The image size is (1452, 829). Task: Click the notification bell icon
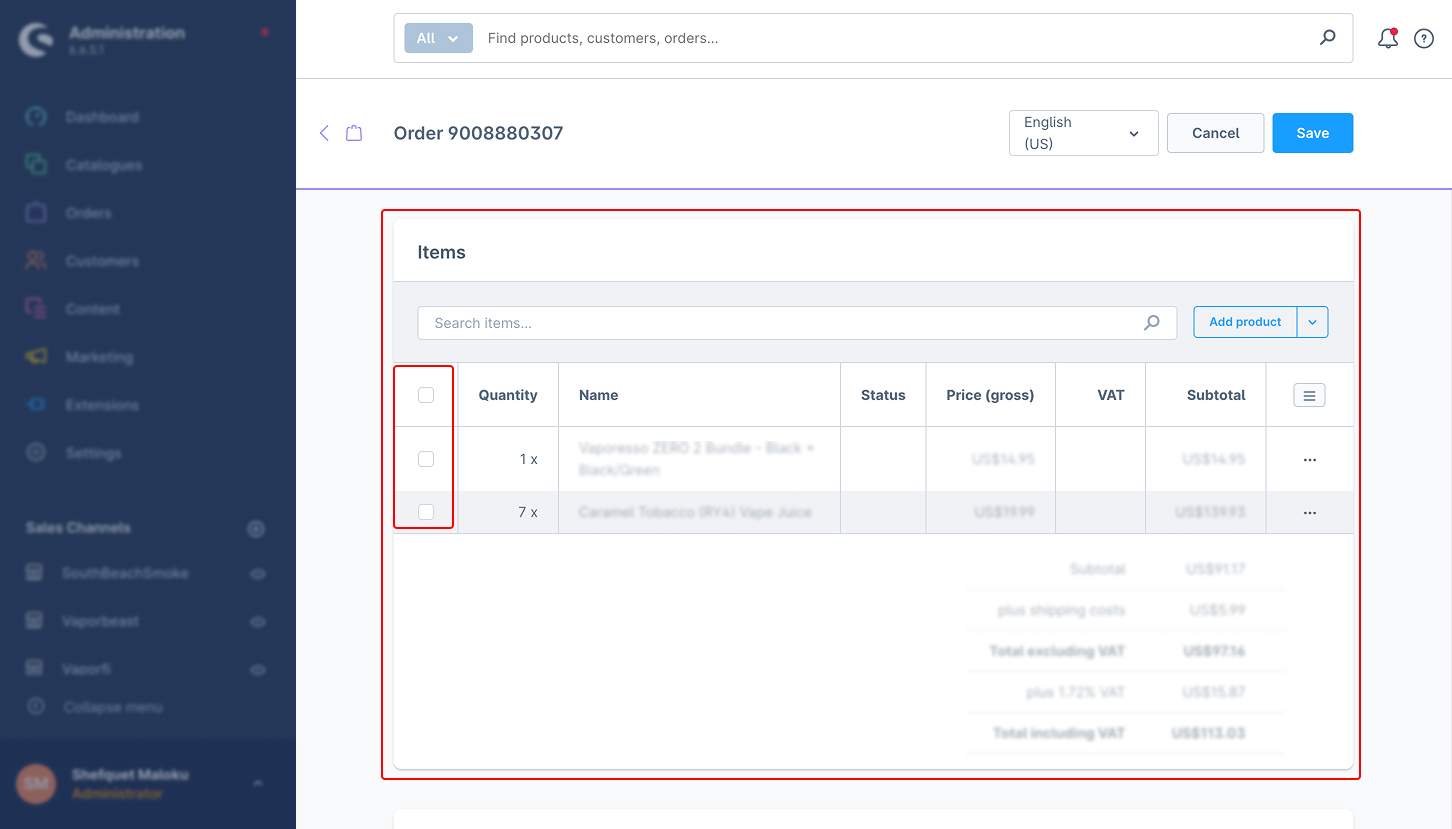coord(1387,39)
